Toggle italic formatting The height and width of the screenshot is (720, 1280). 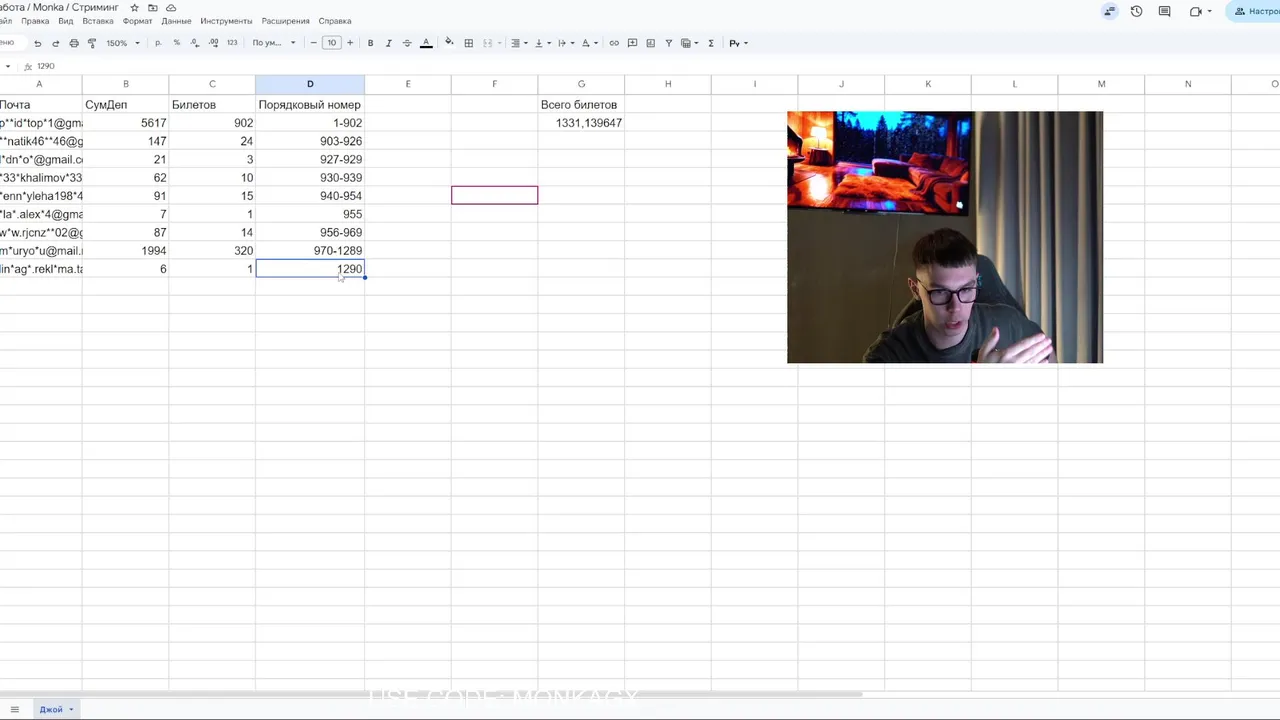click(388, 43)
